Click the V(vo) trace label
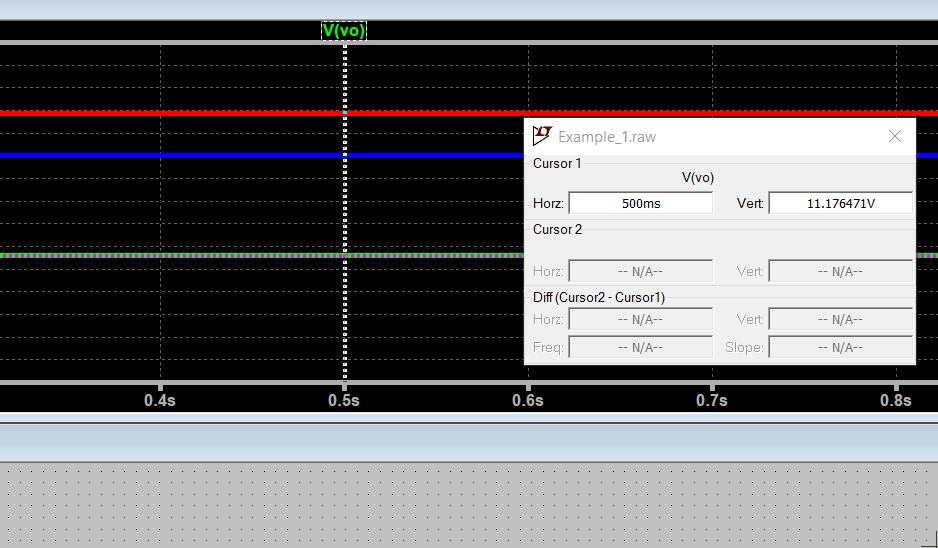938x548 pixels. 344,31
